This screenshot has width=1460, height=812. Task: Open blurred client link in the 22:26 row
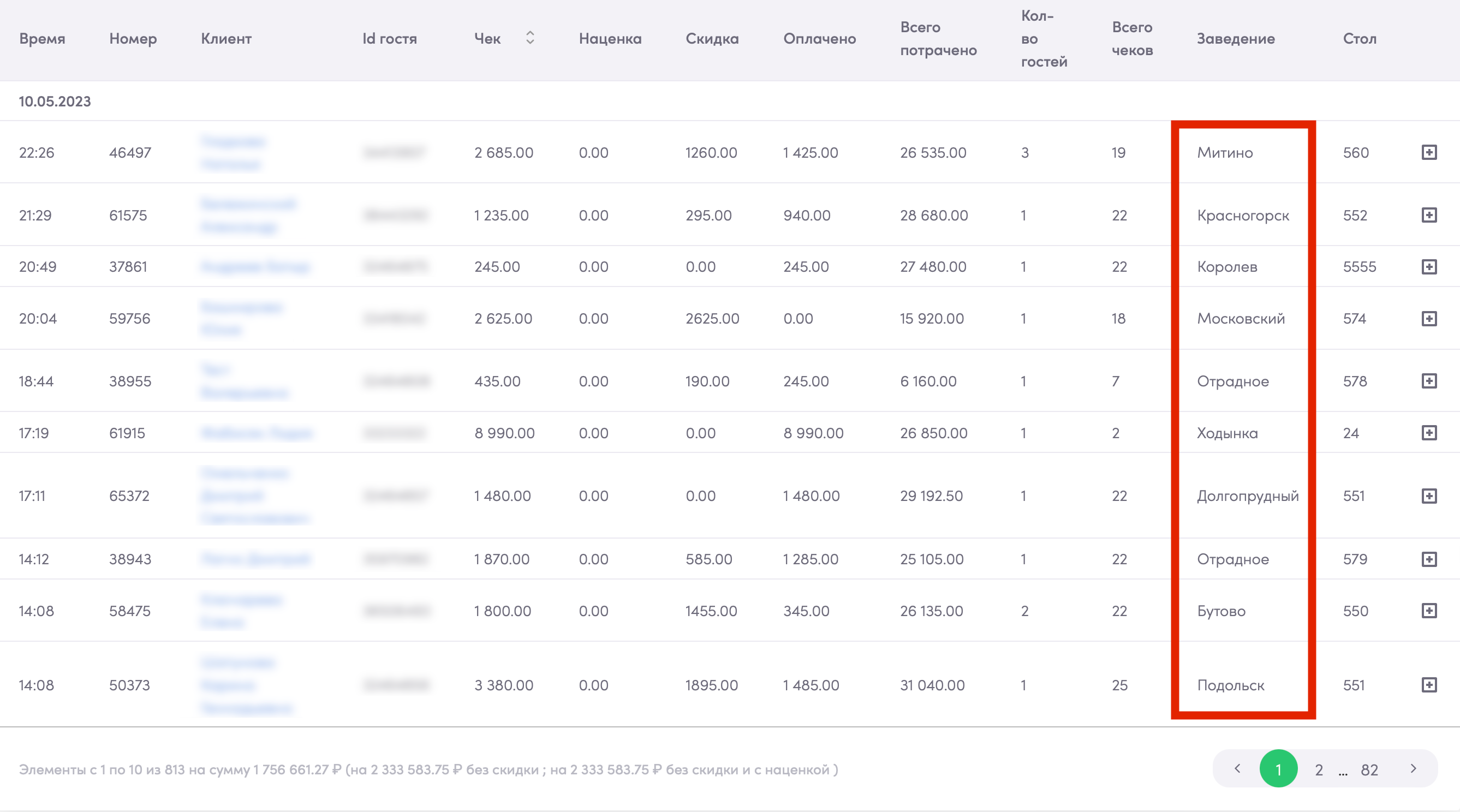[233, 152]
